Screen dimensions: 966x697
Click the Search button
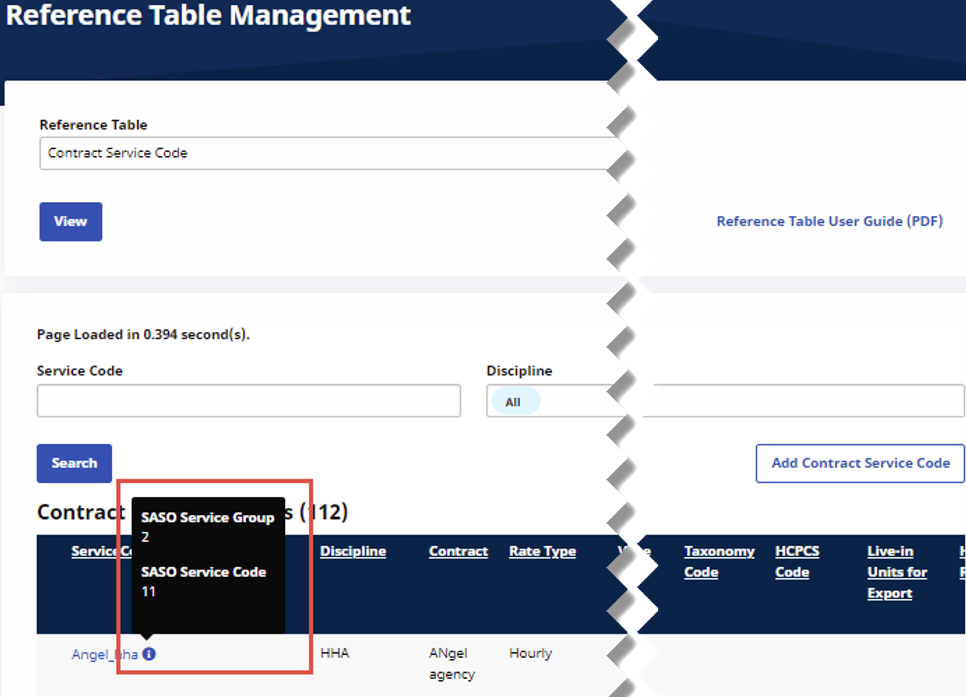pos(74,463)
